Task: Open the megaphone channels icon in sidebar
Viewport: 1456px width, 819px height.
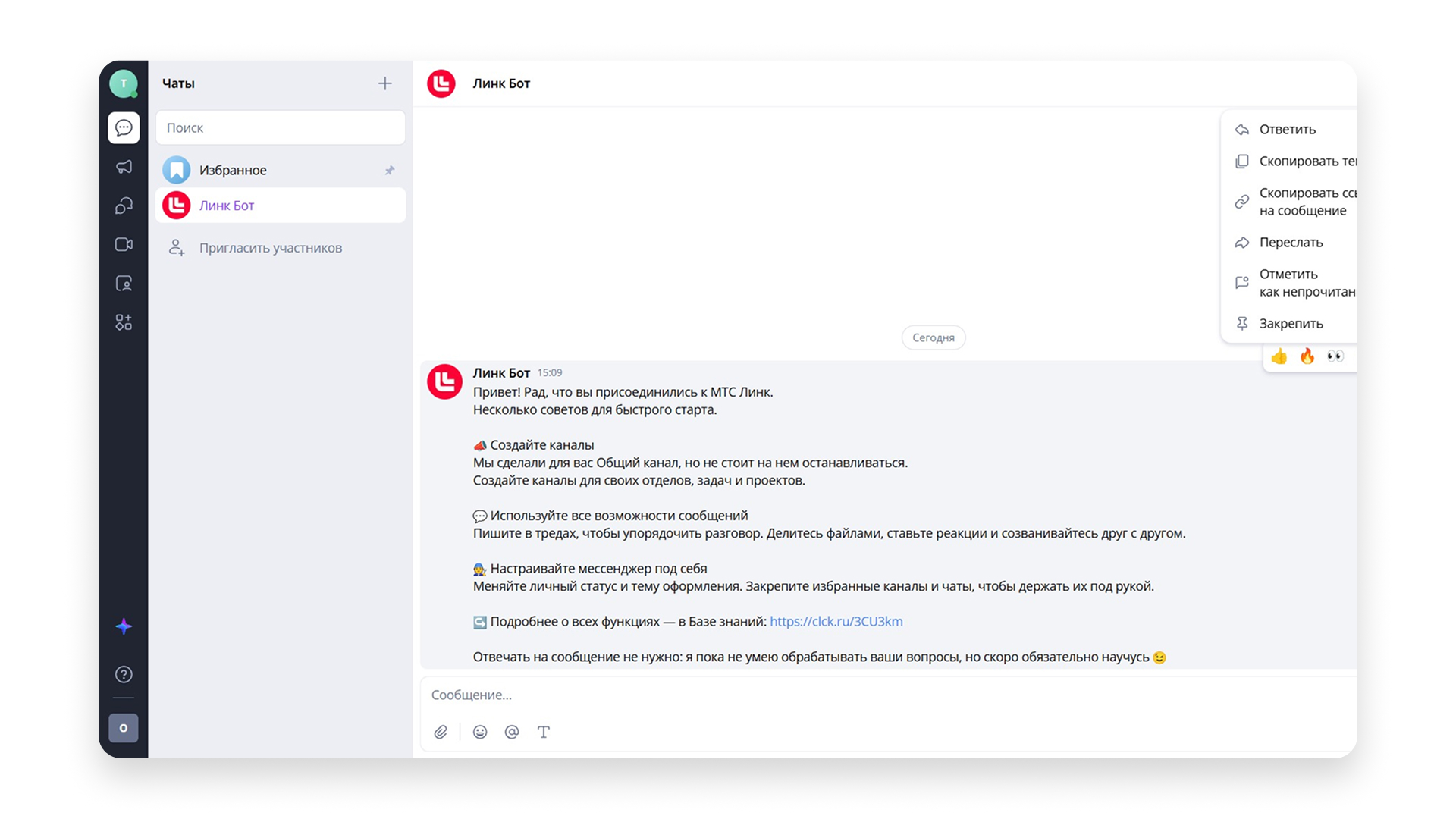Action: point(124,167)
